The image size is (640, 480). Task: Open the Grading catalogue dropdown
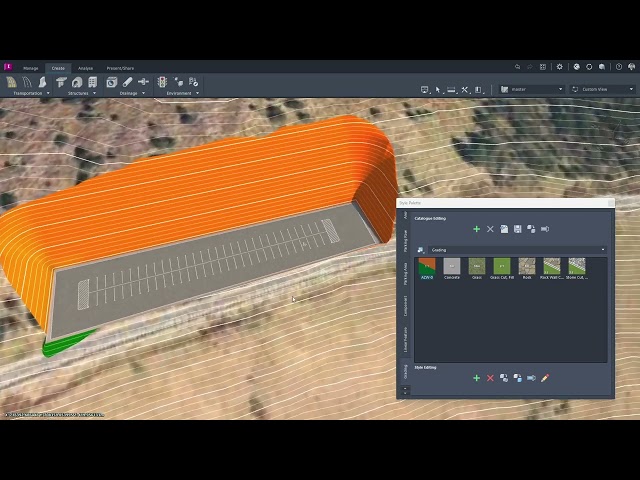pyautogui.click(x=518, y=250)
